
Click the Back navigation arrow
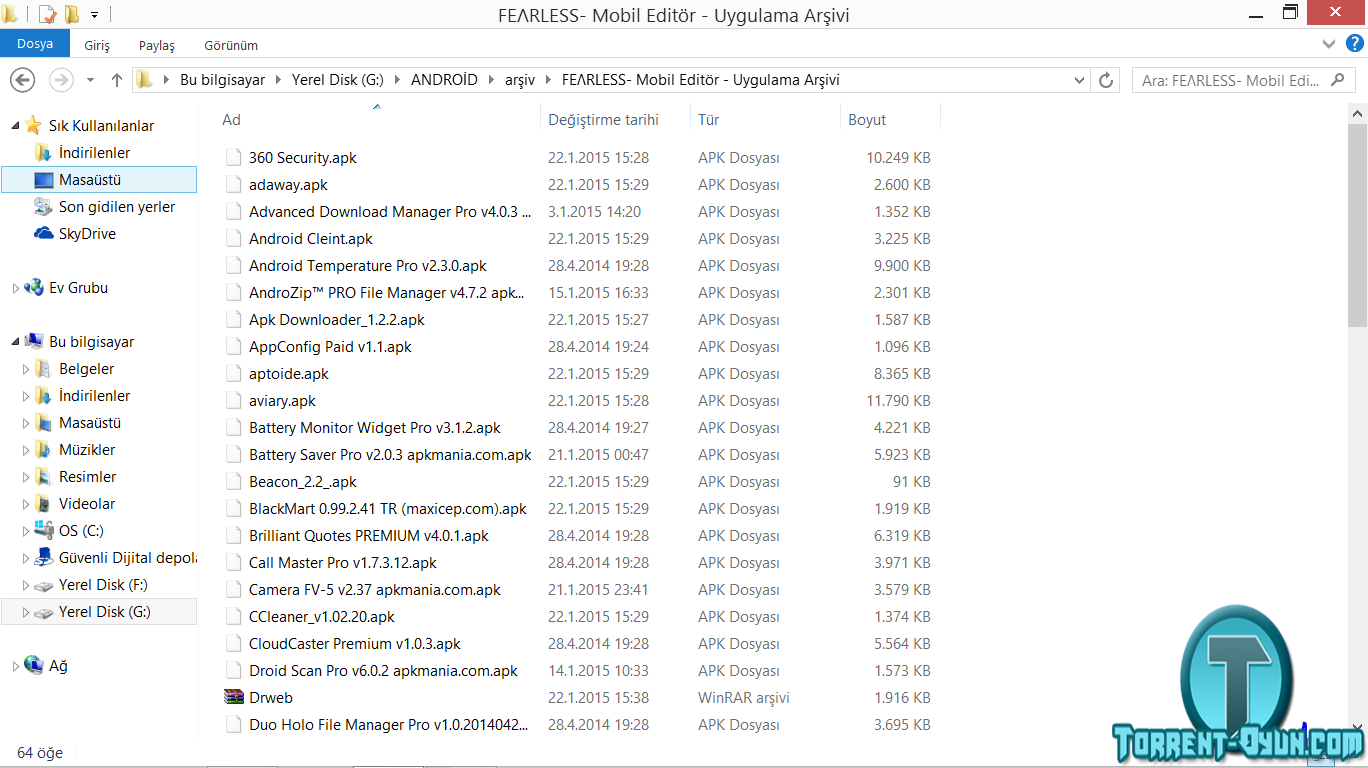pyautogui.click(x=22, y=80)
